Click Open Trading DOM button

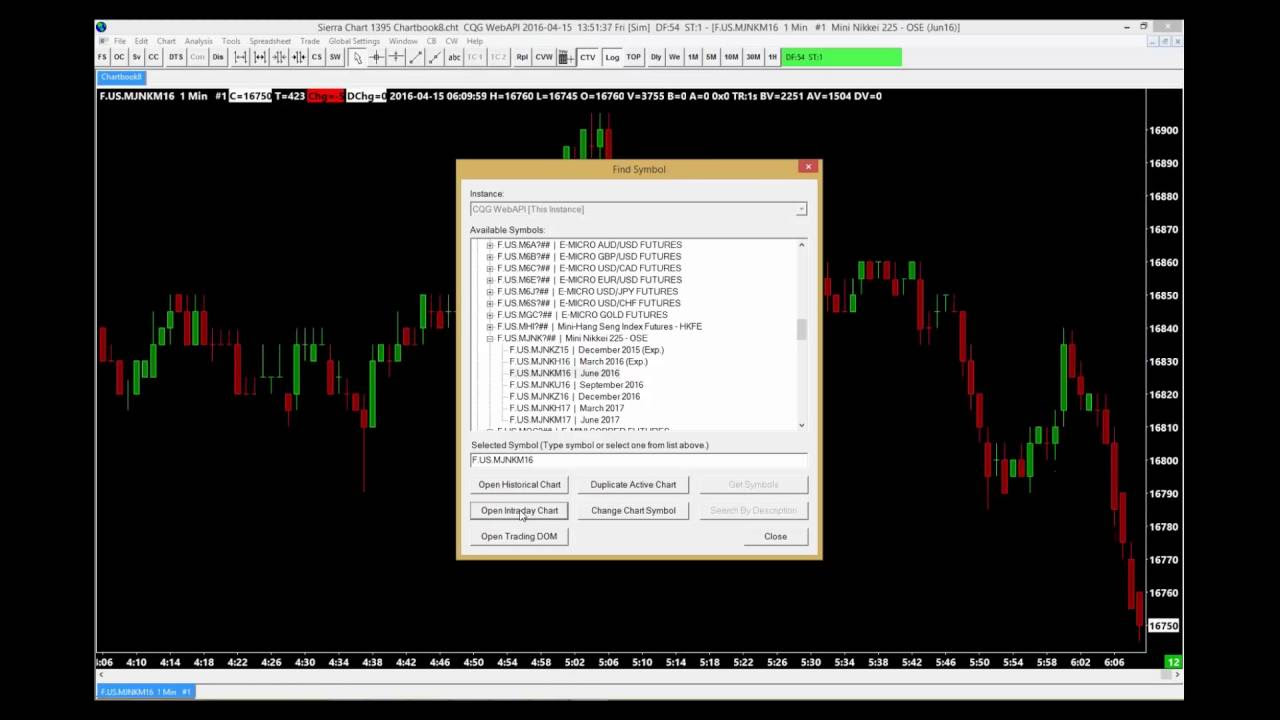pos(519,537)
